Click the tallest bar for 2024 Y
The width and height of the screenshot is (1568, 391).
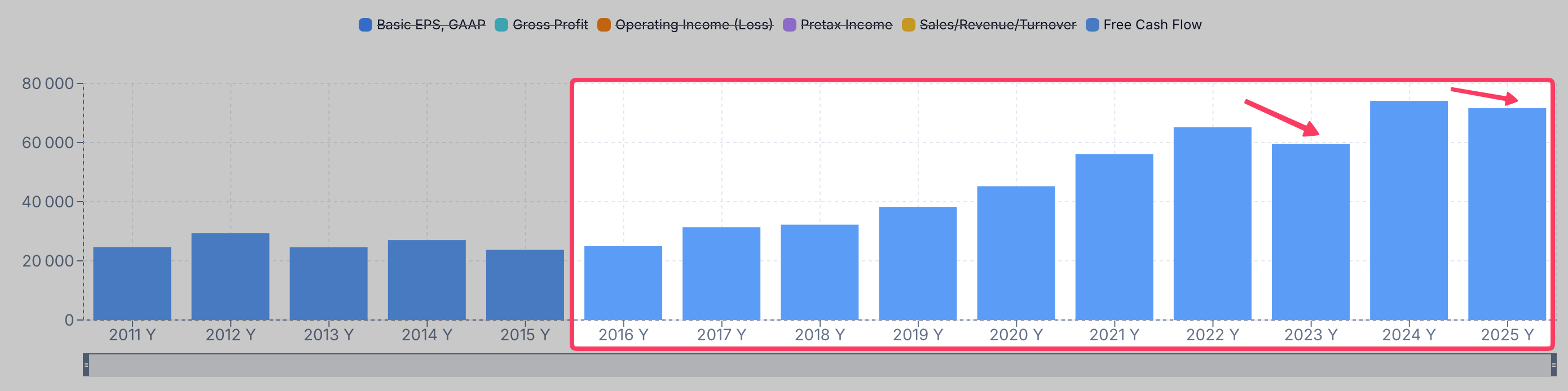click(x=1408, y=210)
